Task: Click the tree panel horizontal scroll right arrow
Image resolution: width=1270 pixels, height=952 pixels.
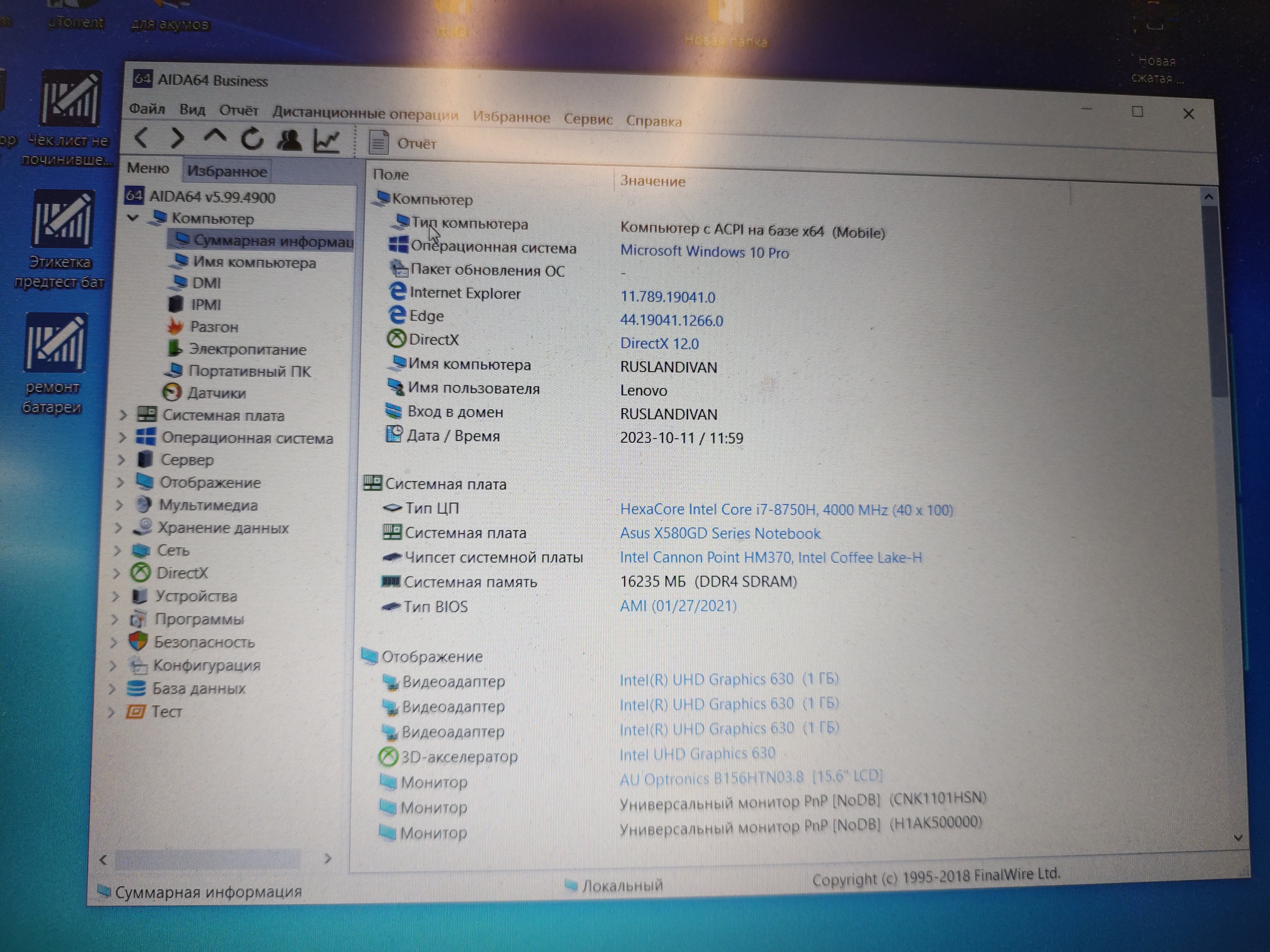Action: [x=328, y=858]
